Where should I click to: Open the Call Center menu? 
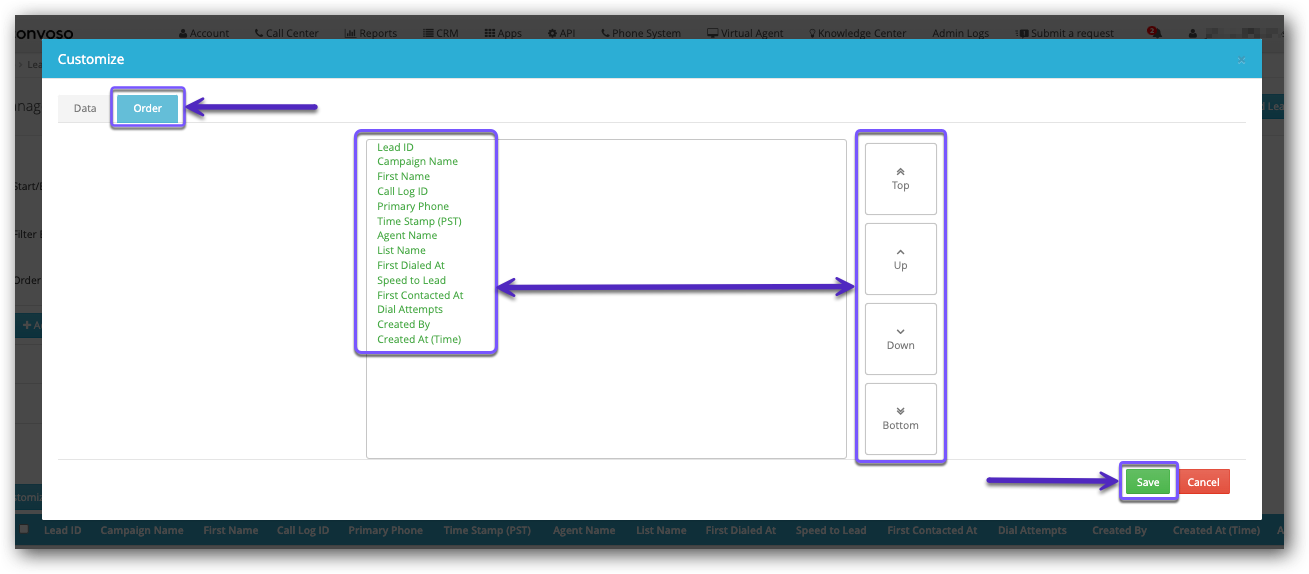287,33
